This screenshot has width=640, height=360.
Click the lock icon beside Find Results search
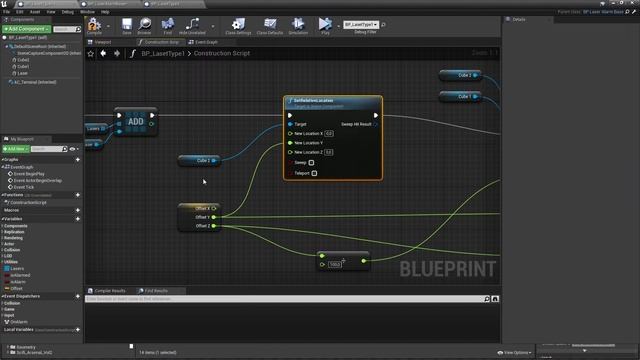coord(495,299)
